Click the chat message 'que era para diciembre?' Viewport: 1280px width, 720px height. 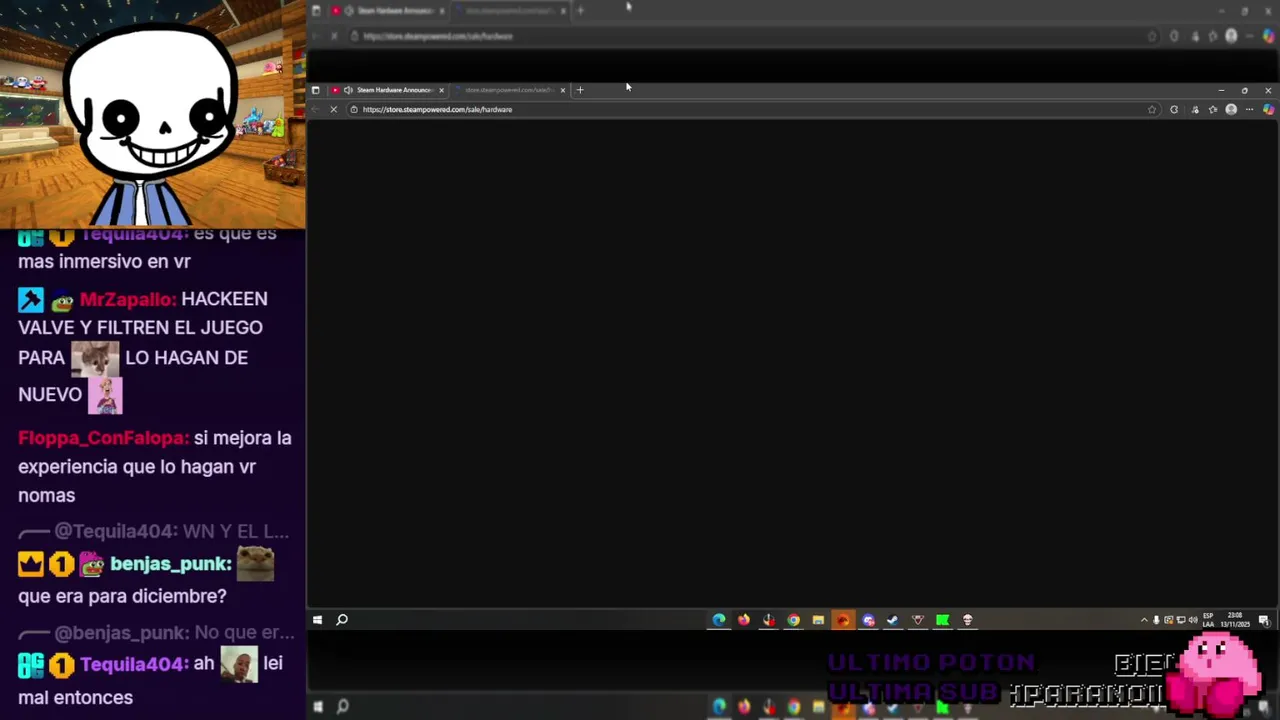[122, 596]
